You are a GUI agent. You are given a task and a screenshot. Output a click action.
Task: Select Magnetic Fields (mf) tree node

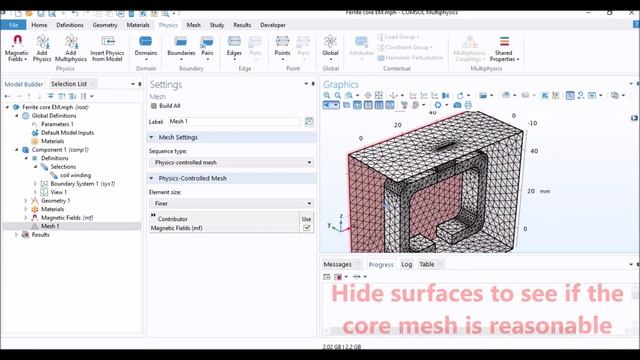click(67, 218)
